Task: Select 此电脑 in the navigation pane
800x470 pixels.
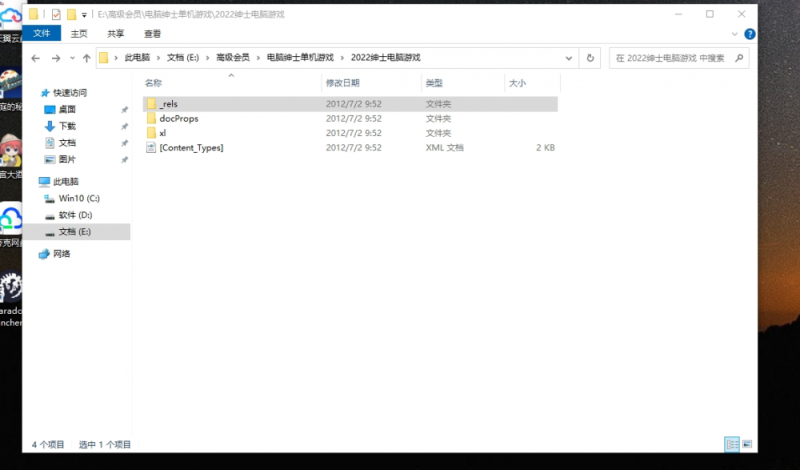Action: [66, 182]
